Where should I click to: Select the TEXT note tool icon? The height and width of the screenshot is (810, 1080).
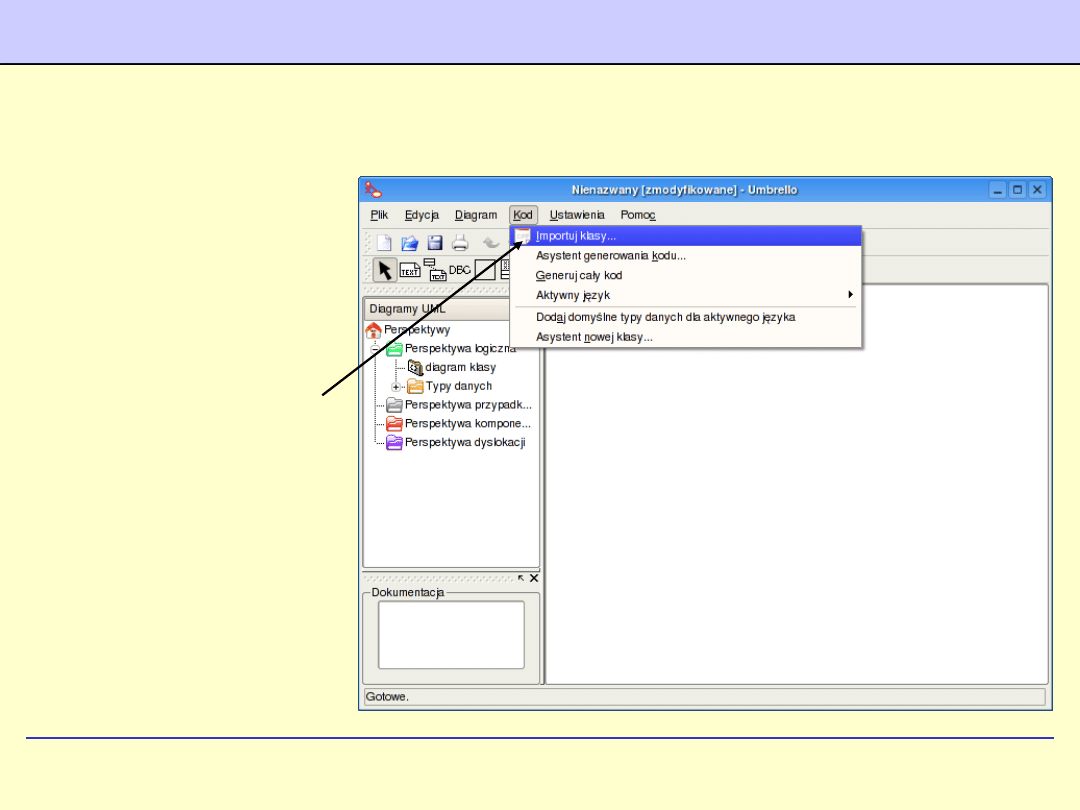(410, 270)
